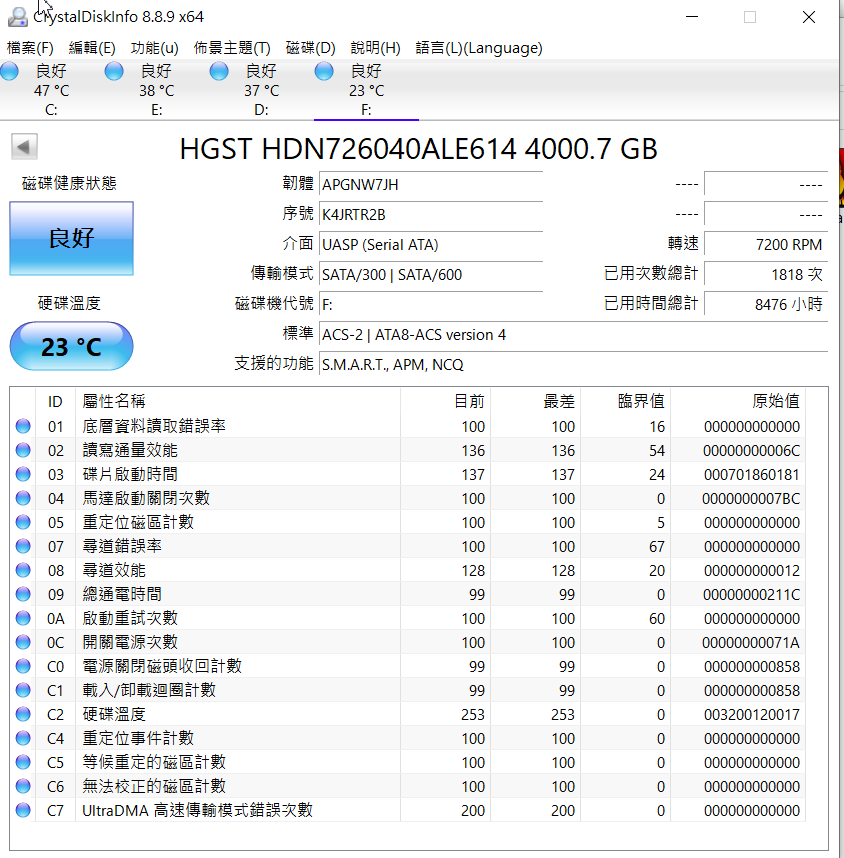Open the 磁碟(D) menu
Image resolution: width=844 pixels, height=858 pixels.
[x=311, y=48]
